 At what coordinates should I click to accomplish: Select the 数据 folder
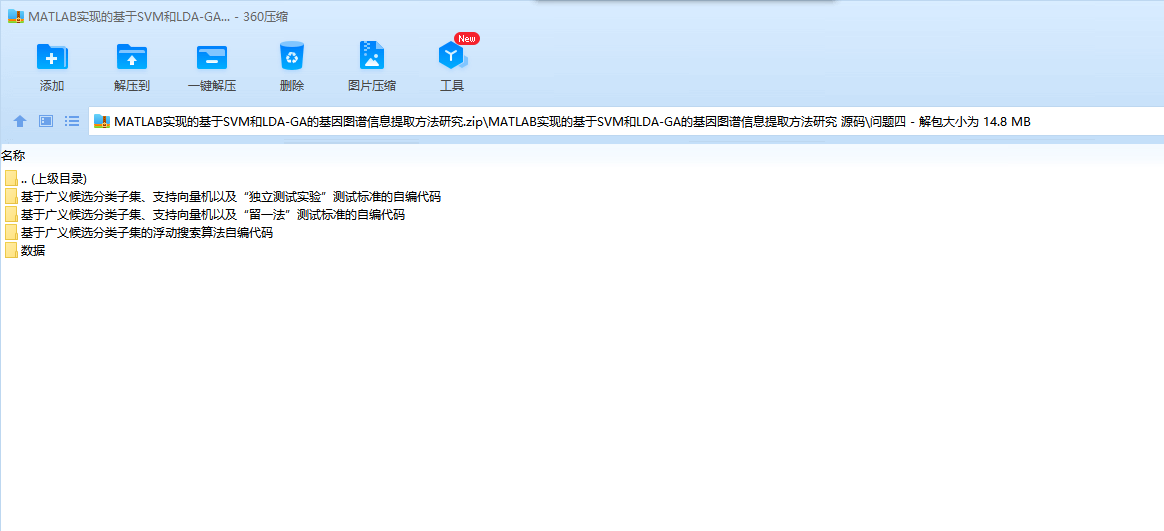24,250
